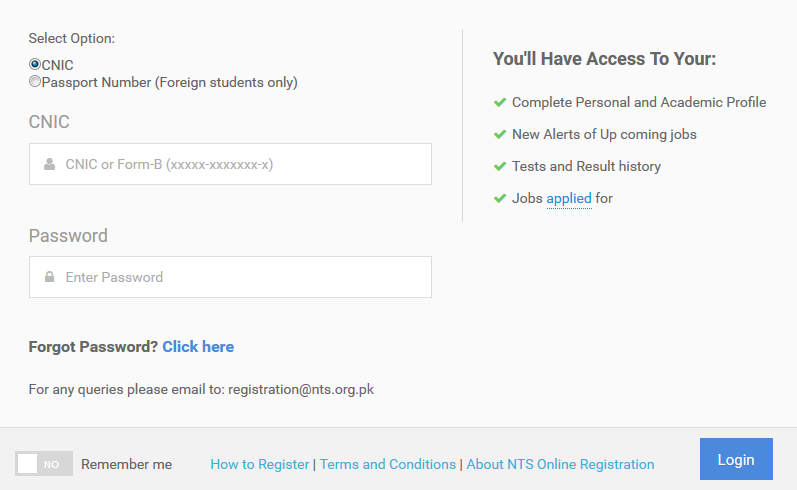Screen dimensions: 797x490
Task: Open the How to Register link
Action: pos(259,464)
